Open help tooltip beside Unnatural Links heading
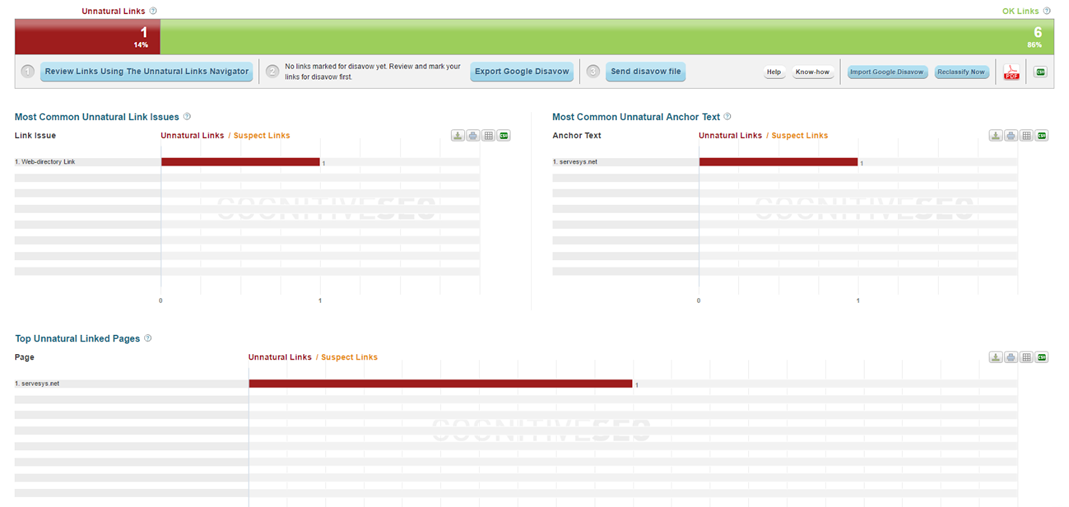The width and height of the screenshot is (1069, 507). (x=153, y=11)
